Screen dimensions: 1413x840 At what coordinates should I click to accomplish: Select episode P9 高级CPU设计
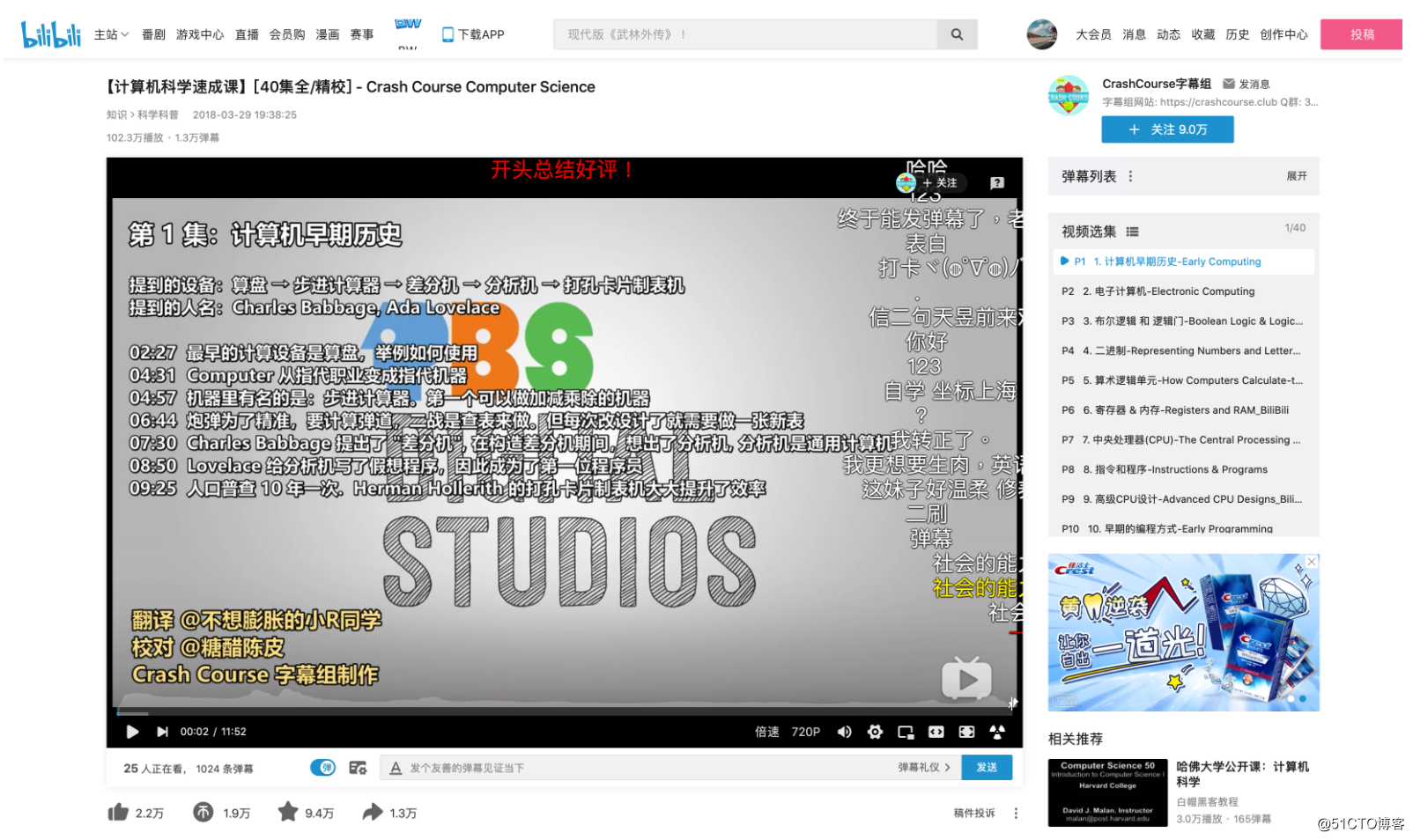click(x=1183, y=499)
